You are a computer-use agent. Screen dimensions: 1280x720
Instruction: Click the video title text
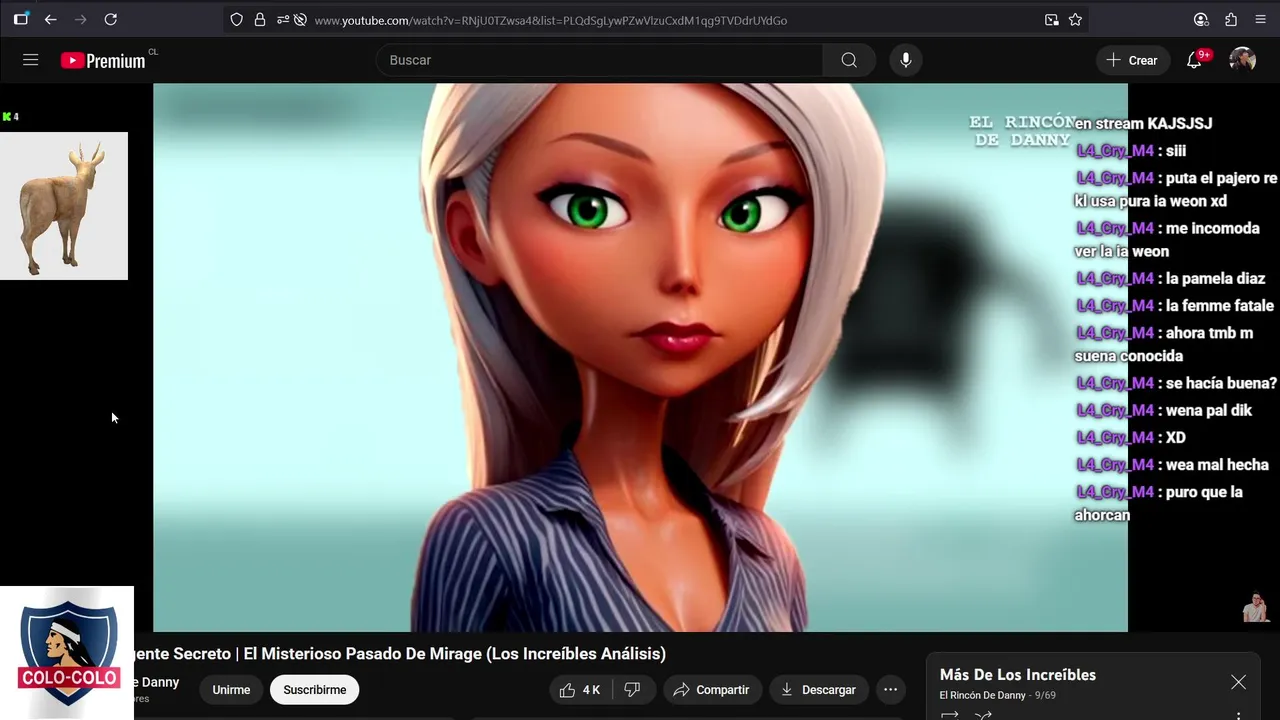click(399, 654)
